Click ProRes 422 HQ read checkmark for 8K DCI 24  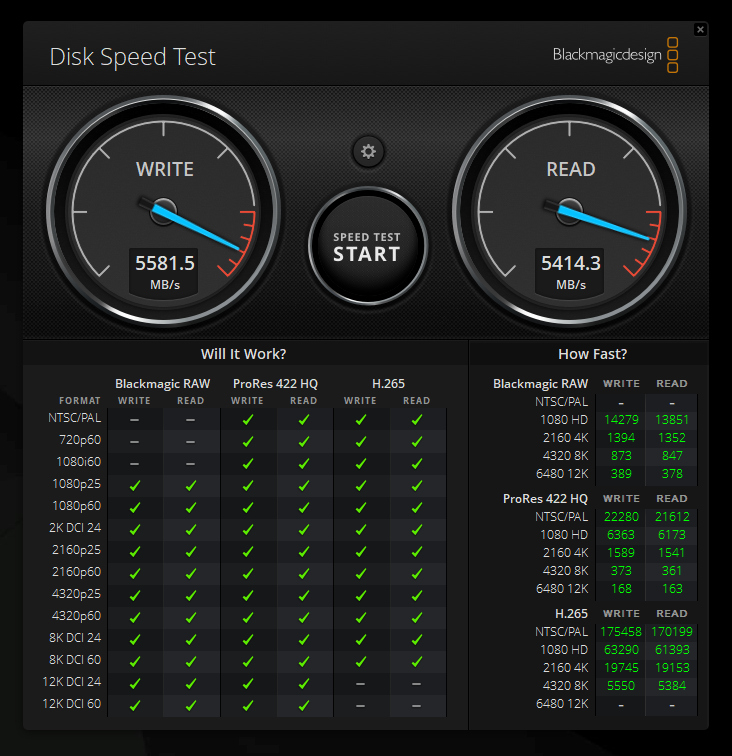point(304,639)
